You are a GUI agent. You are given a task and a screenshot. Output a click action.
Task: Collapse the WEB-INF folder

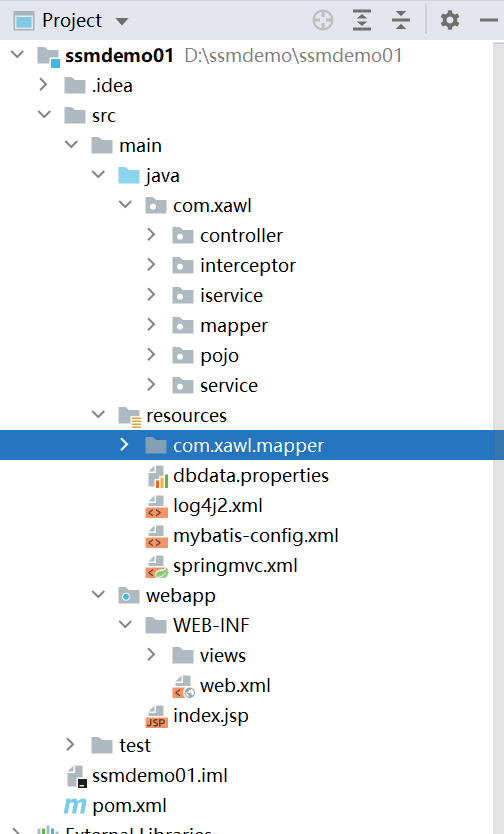tap(125, 624)
